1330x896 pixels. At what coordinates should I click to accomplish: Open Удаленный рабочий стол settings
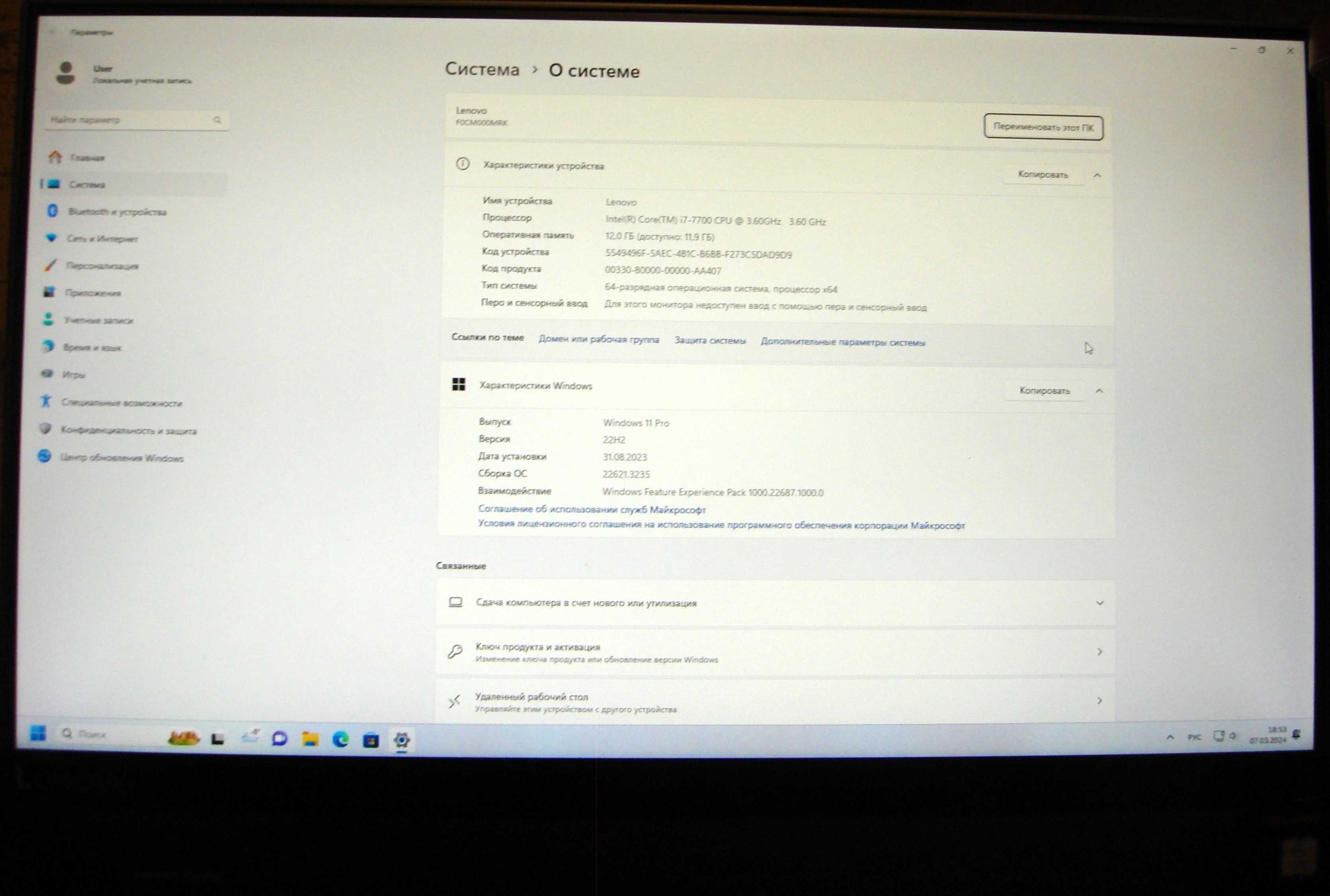point(775,701)
